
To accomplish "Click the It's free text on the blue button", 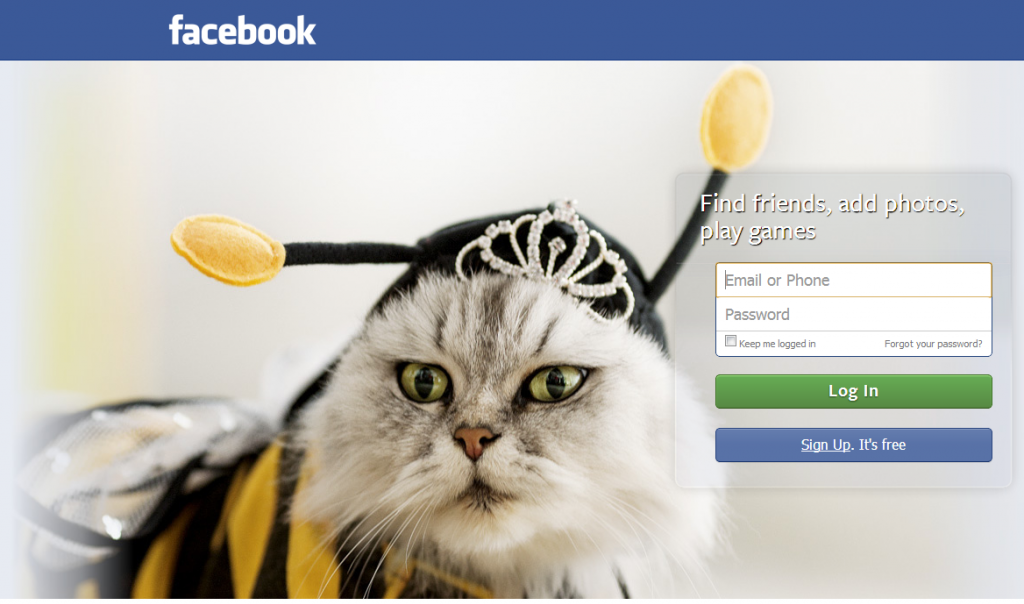I will tap(882, 445).
